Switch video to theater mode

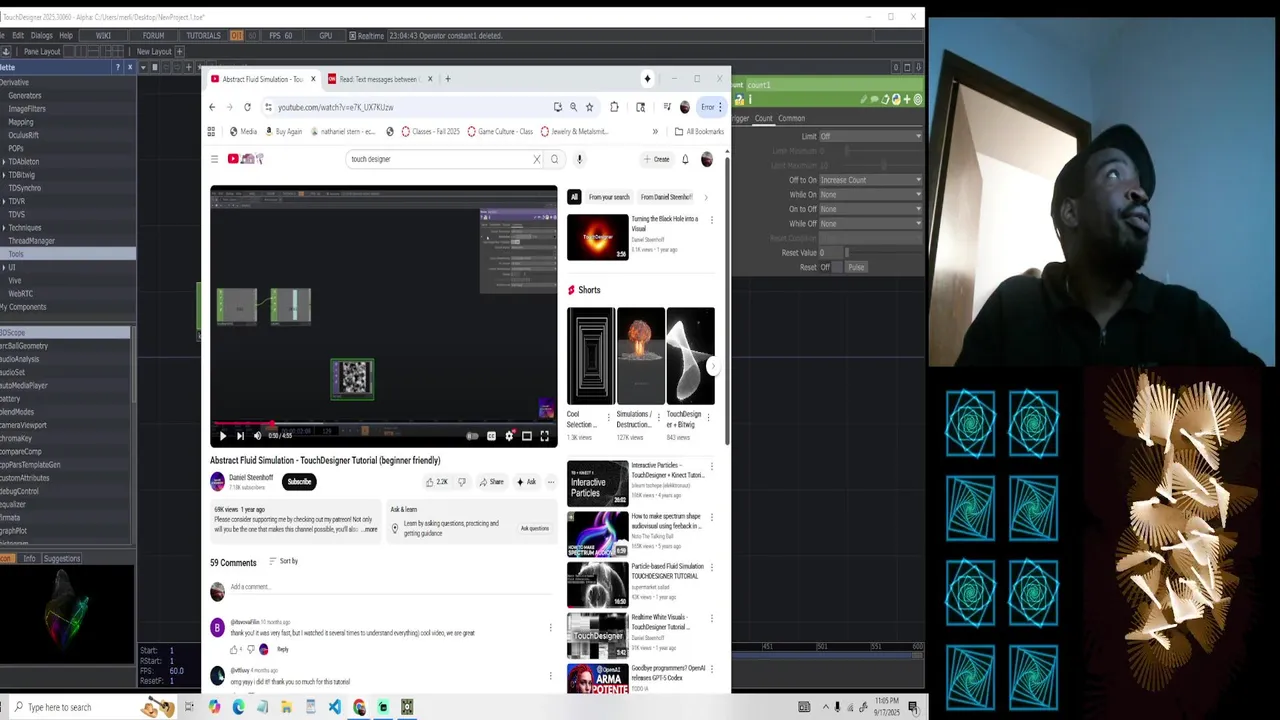[x=527, y=436]
